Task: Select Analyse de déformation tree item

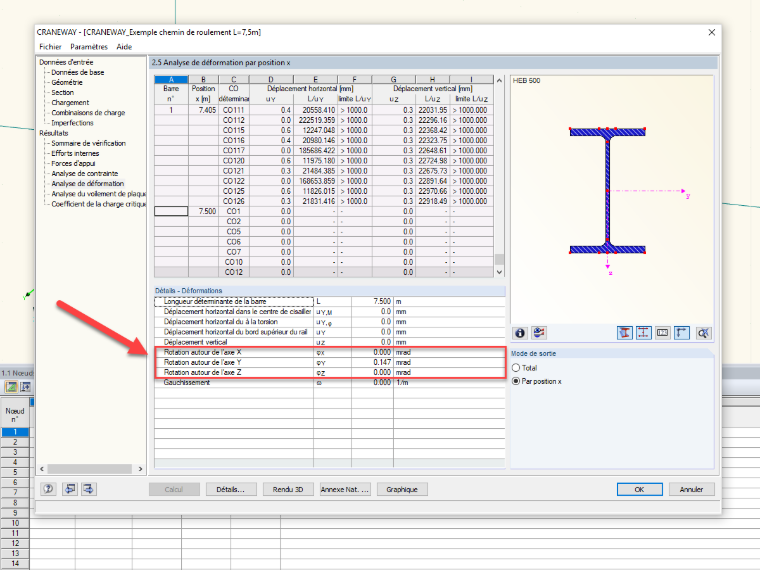Action: 88,184
